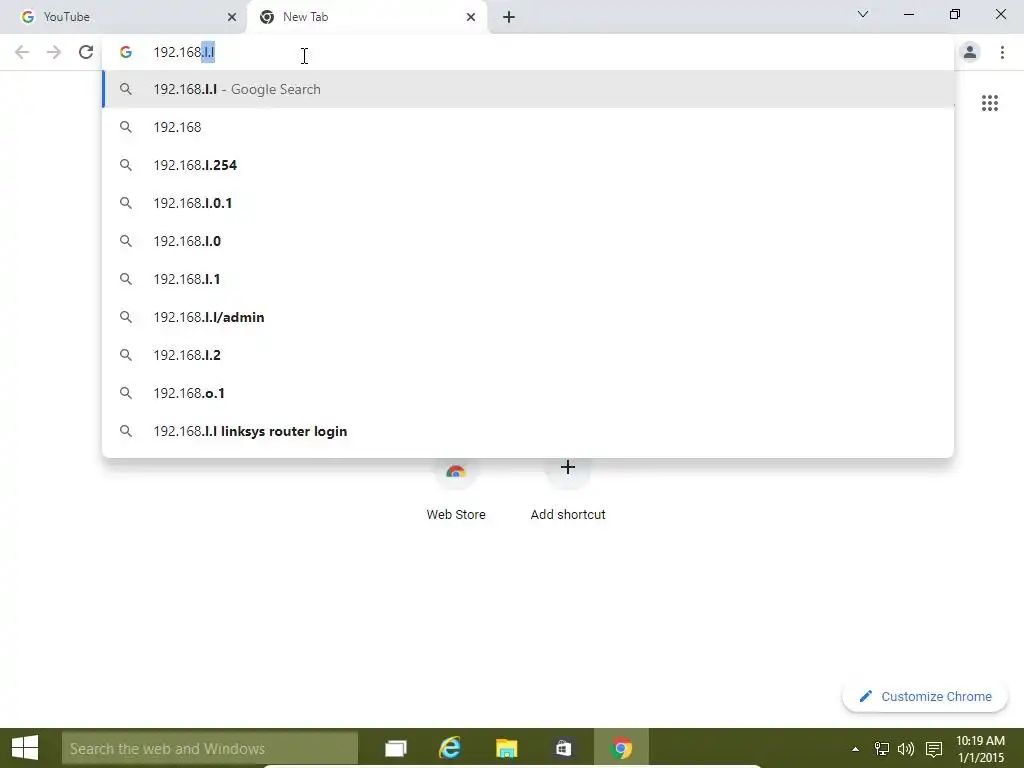Choose suggestion 192.168.l.l/admin
Image resolution: width=1024 pixels, height=768 pixels.
pos(528,317)
